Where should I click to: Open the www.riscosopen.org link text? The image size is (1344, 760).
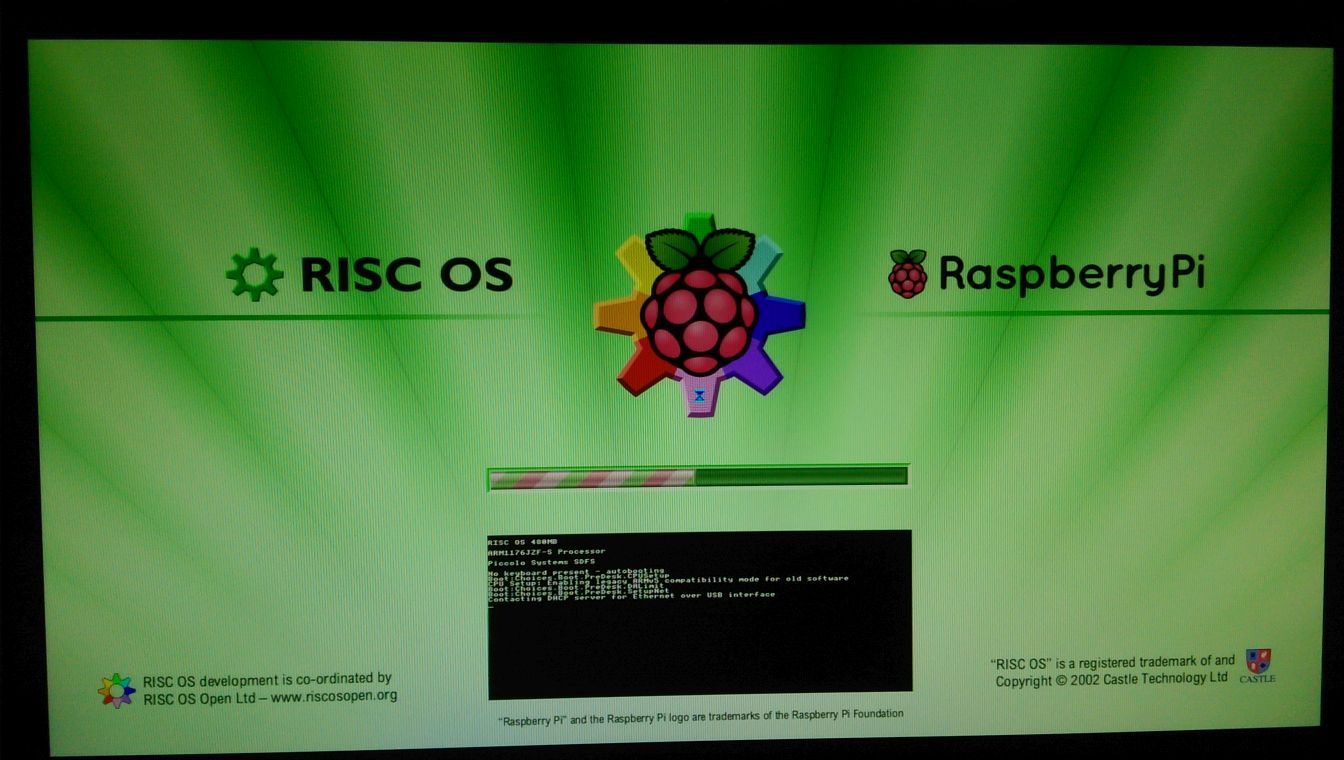[333, 696]
